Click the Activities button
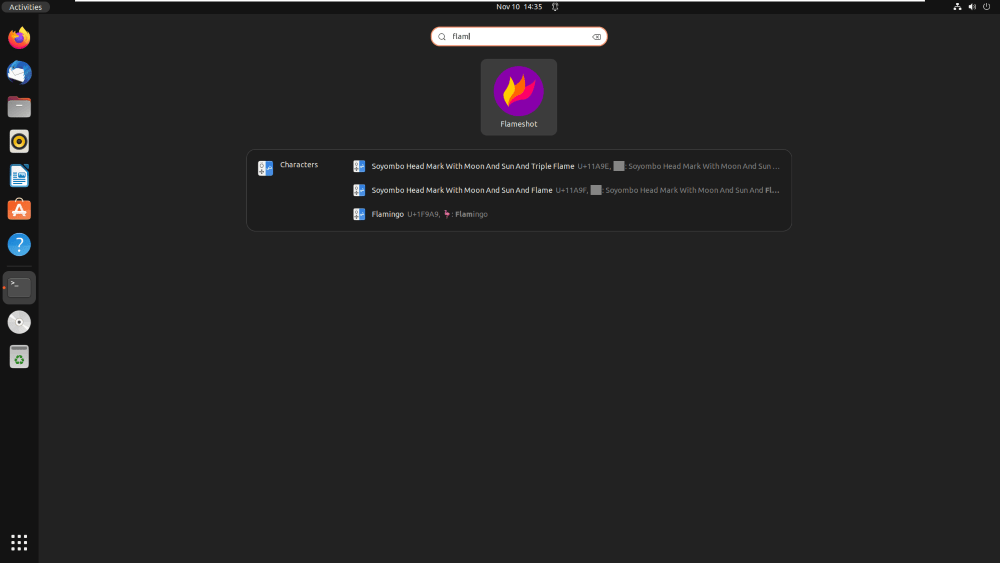This screenshot has height=563, width=1000. point(25,7)
